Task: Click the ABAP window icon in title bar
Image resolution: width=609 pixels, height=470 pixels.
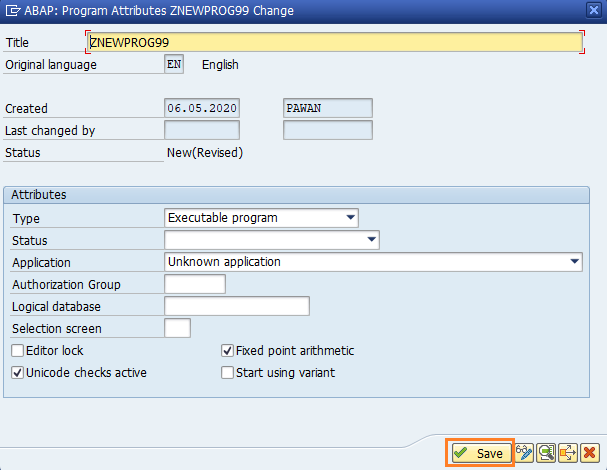Action: pos(11,10)
